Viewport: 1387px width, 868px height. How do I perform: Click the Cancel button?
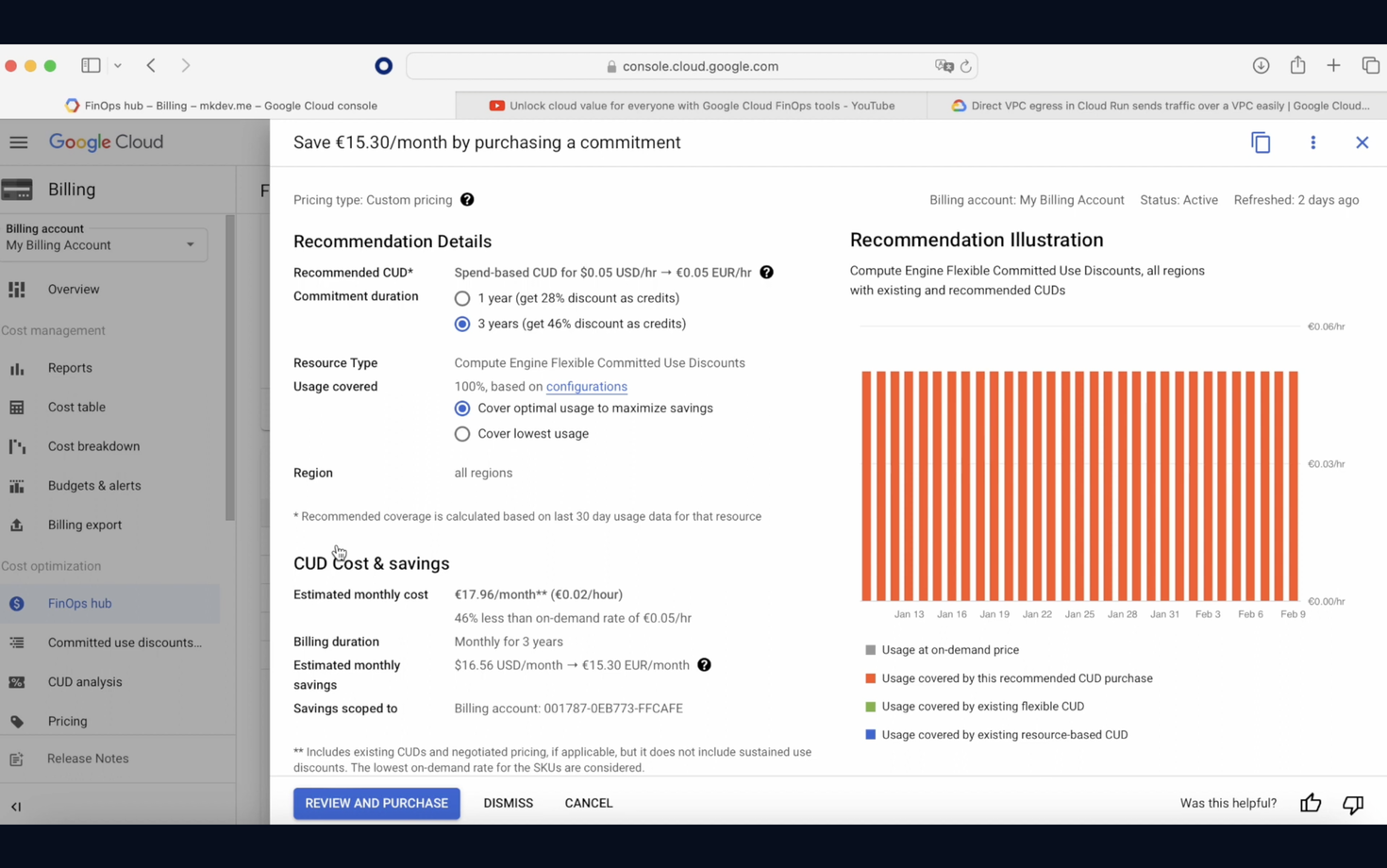click(589, 804)
